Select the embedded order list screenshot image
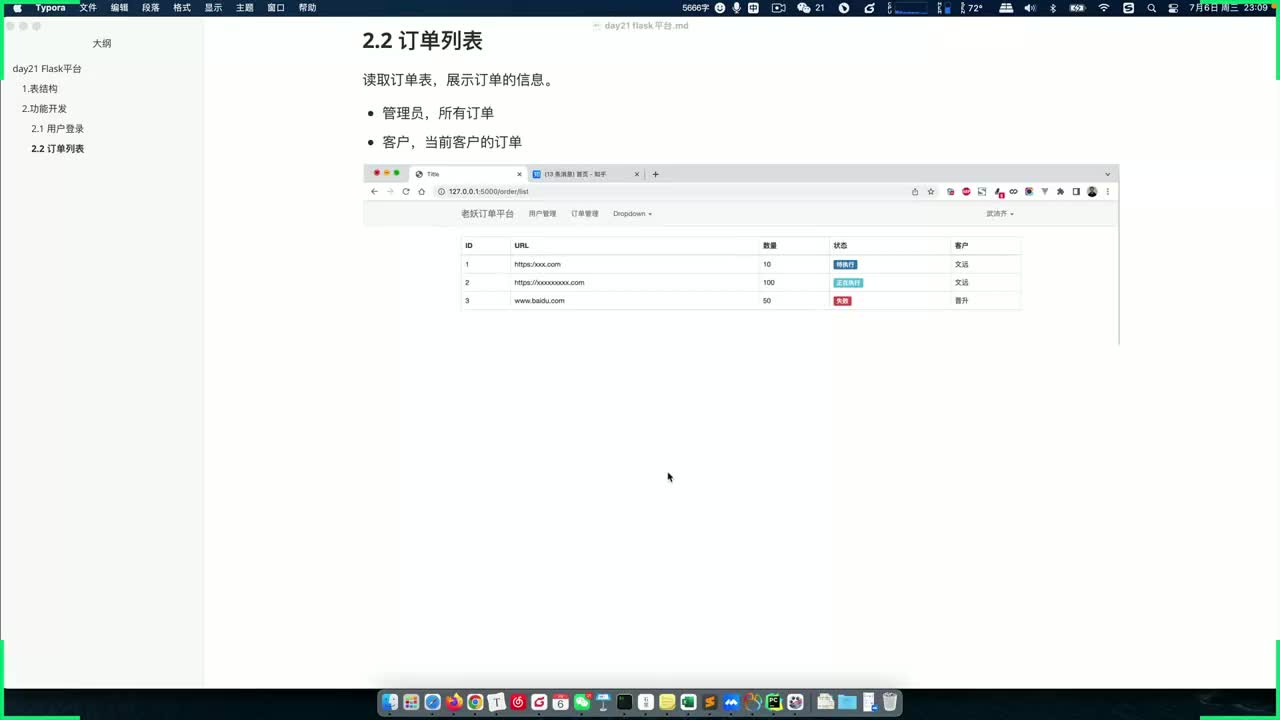 [x=741, y=255]
